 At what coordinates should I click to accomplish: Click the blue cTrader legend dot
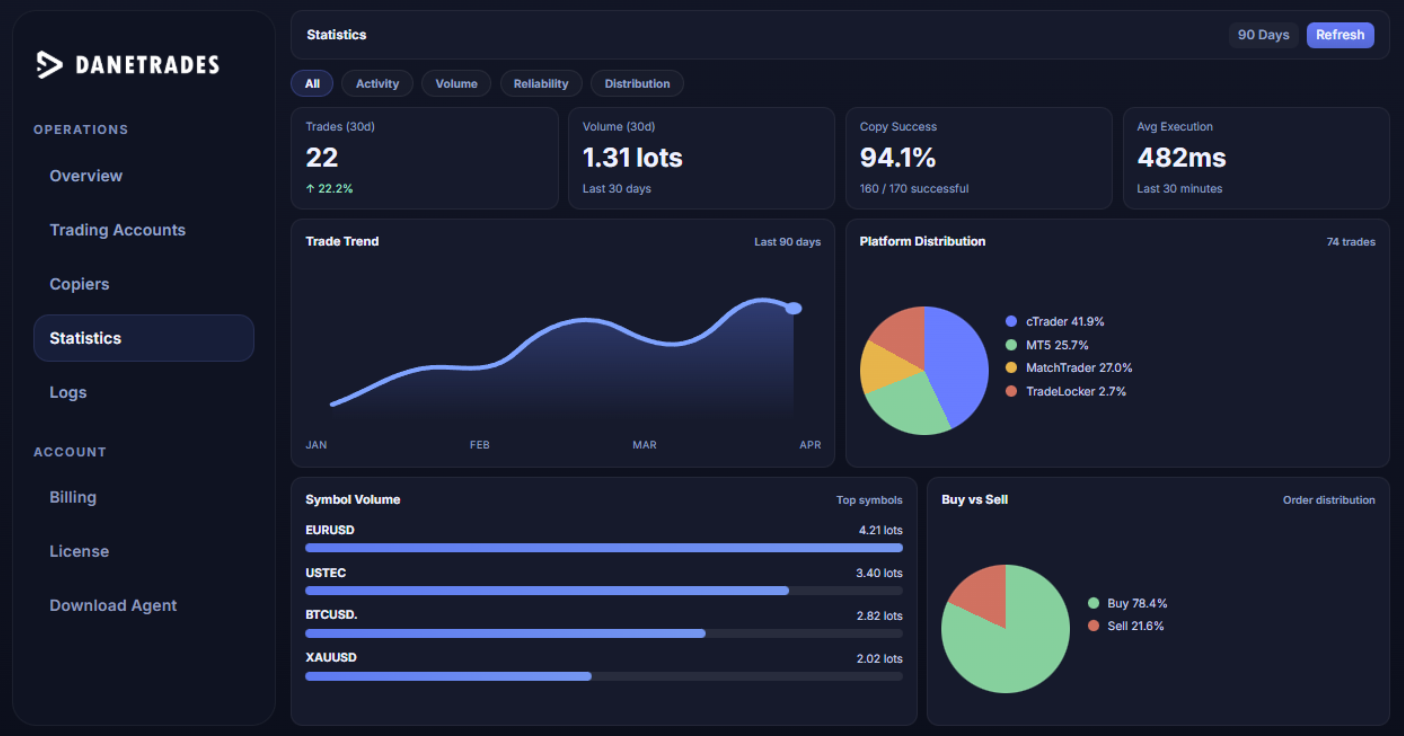click(x=1011, y=322)
